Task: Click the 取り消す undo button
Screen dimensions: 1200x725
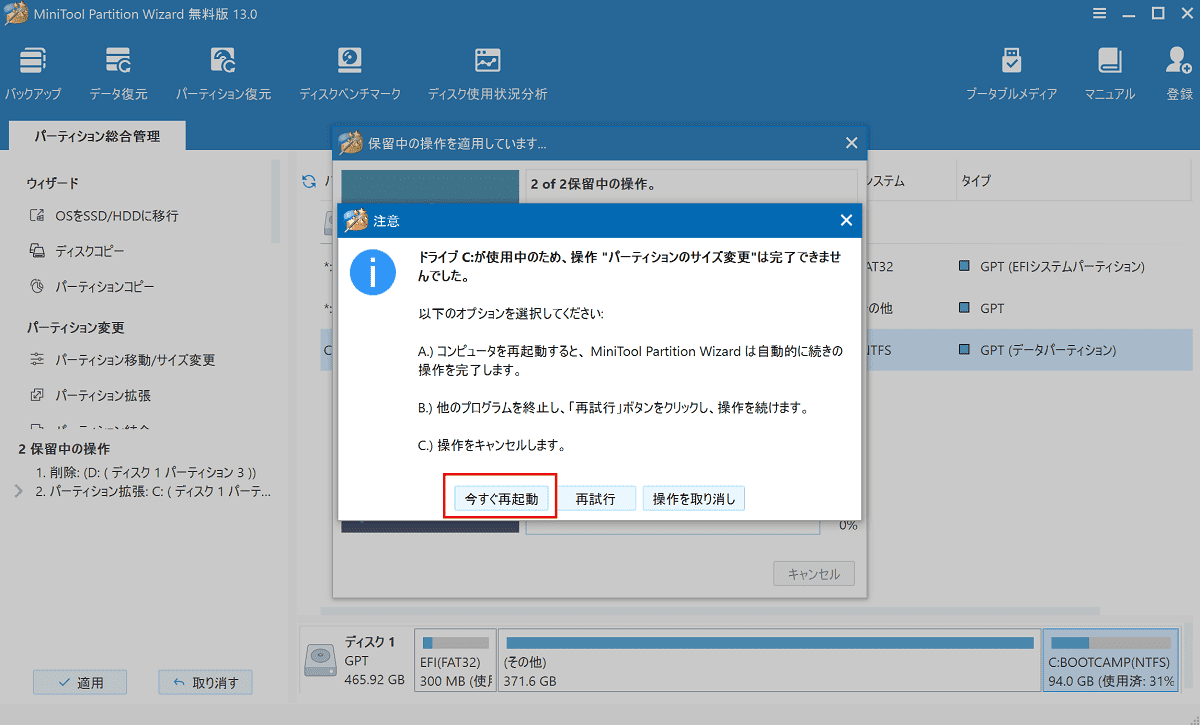Action: pyautogui.click(x=205, y=683)
